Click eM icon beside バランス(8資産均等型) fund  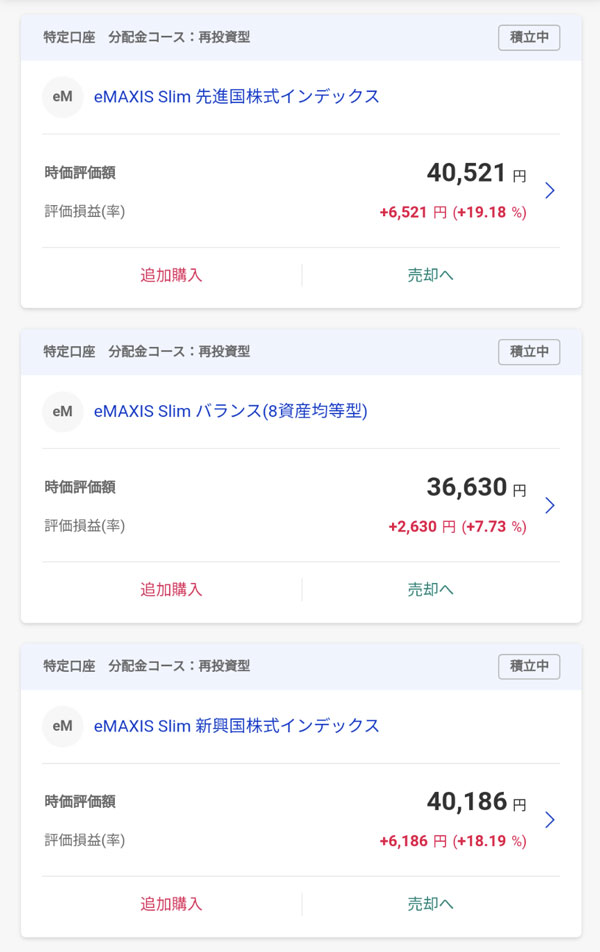(x=62, y=411)
